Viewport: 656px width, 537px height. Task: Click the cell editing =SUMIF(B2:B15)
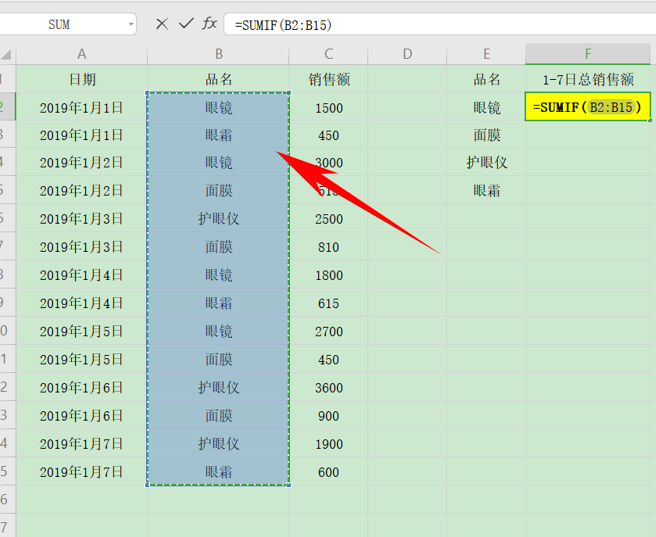(588, 107)
